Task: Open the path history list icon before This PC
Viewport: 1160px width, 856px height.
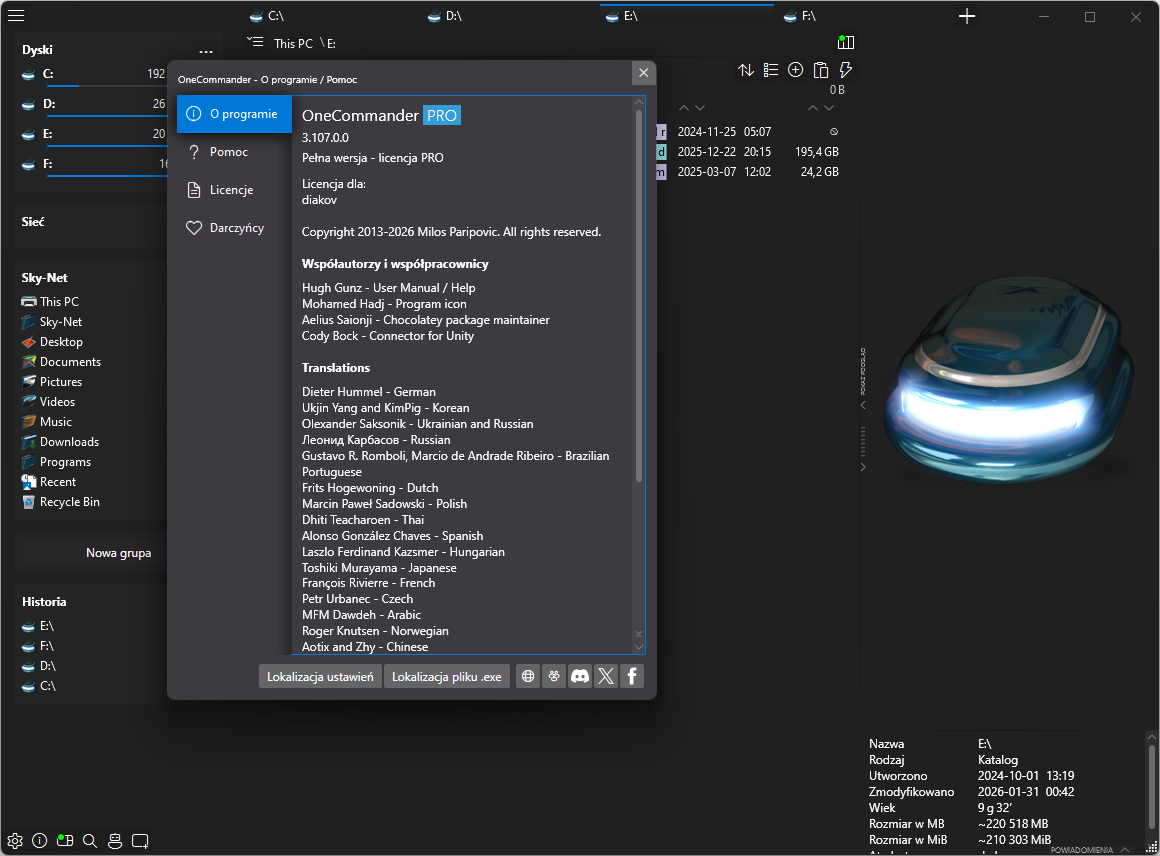Action: [x=255, y=42]
